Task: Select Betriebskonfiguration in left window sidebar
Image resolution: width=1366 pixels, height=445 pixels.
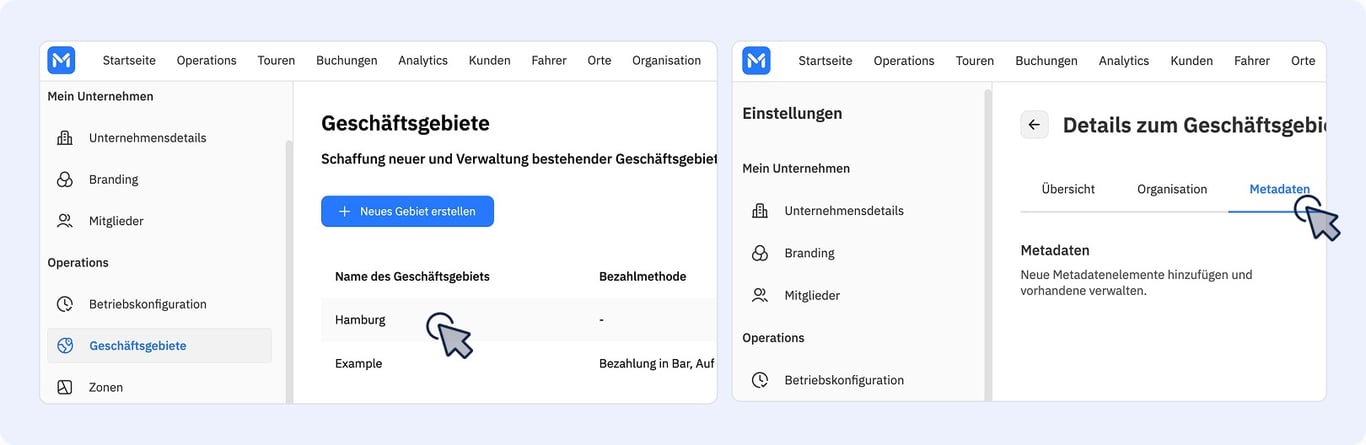Action: [148, 304]
